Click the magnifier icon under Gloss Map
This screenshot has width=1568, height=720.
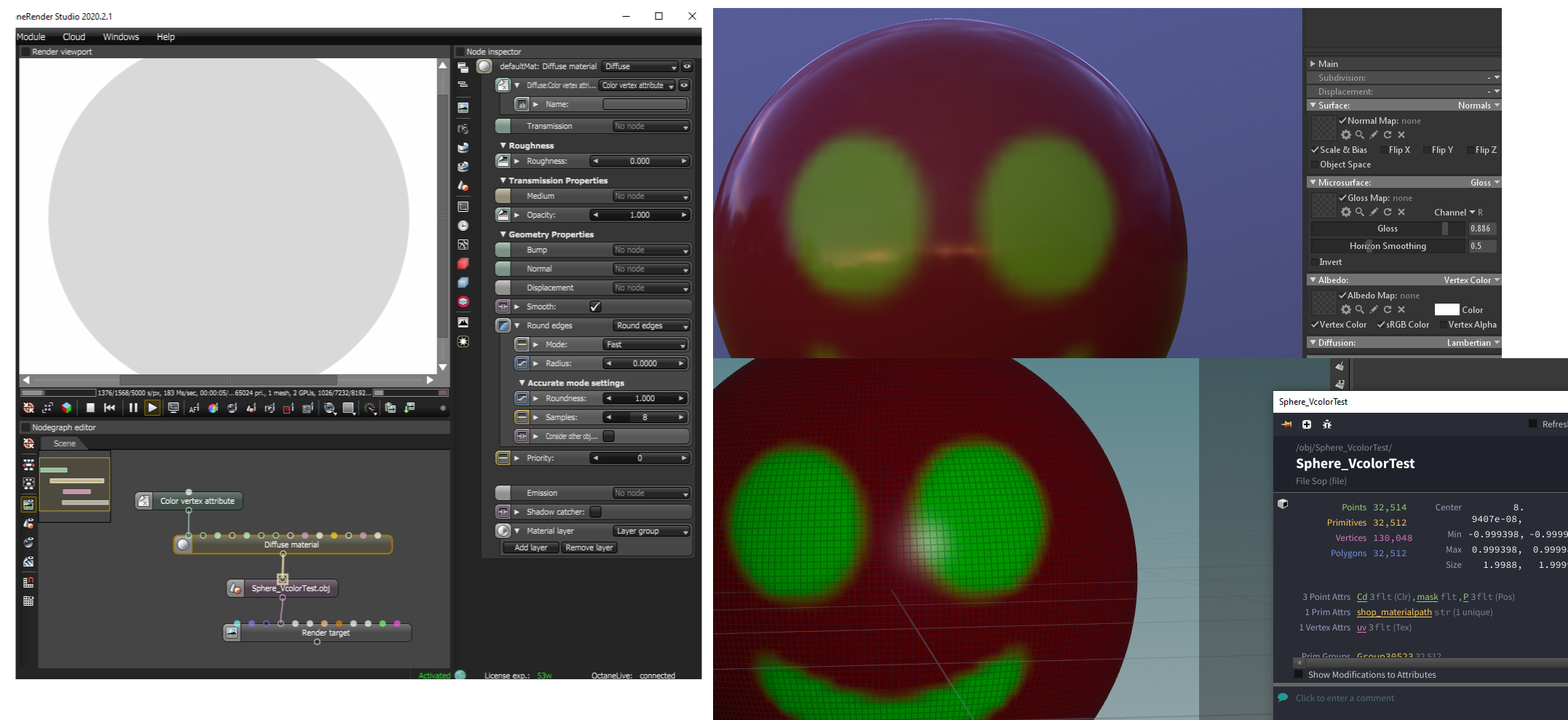1359,212
